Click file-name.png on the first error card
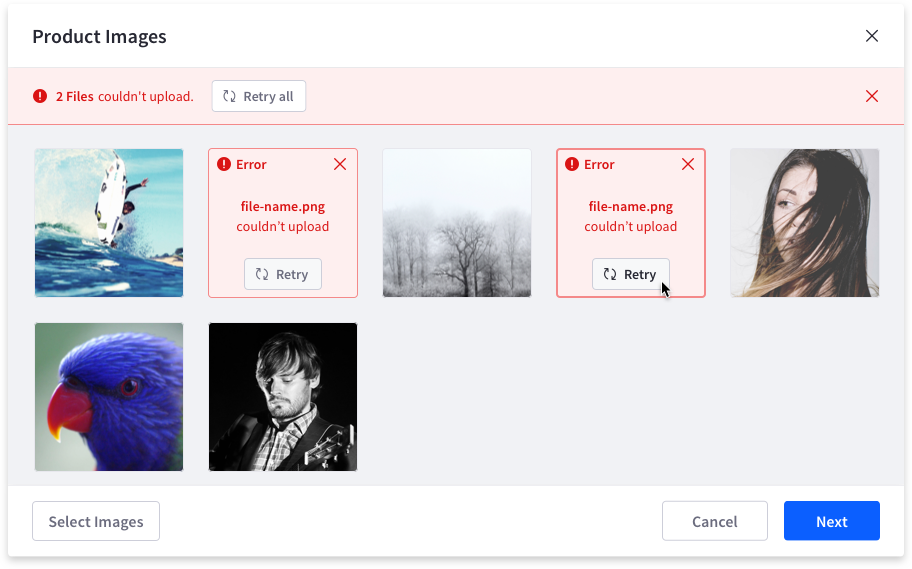Screen dimensions: 912x569 283,207
